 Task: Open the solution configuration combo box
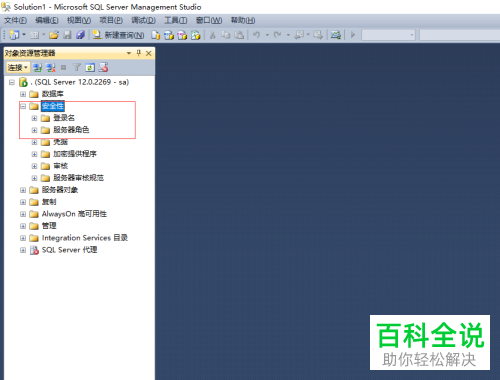(388, 35)
